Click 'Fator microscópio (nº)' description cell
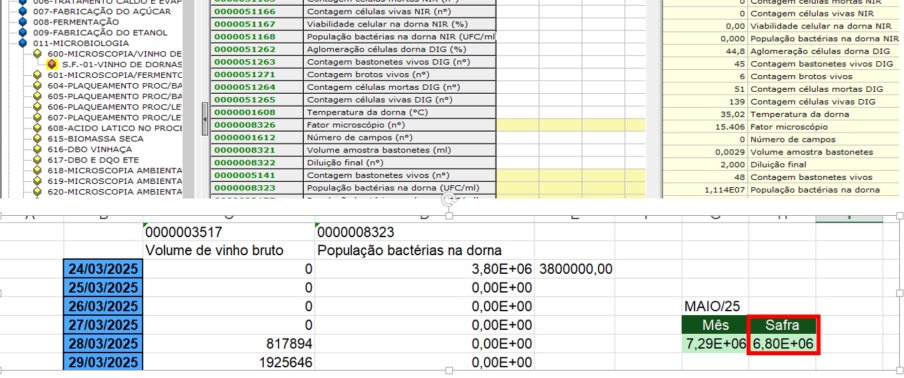The width and height of the screenshot is (904, 378). [399, 124]
